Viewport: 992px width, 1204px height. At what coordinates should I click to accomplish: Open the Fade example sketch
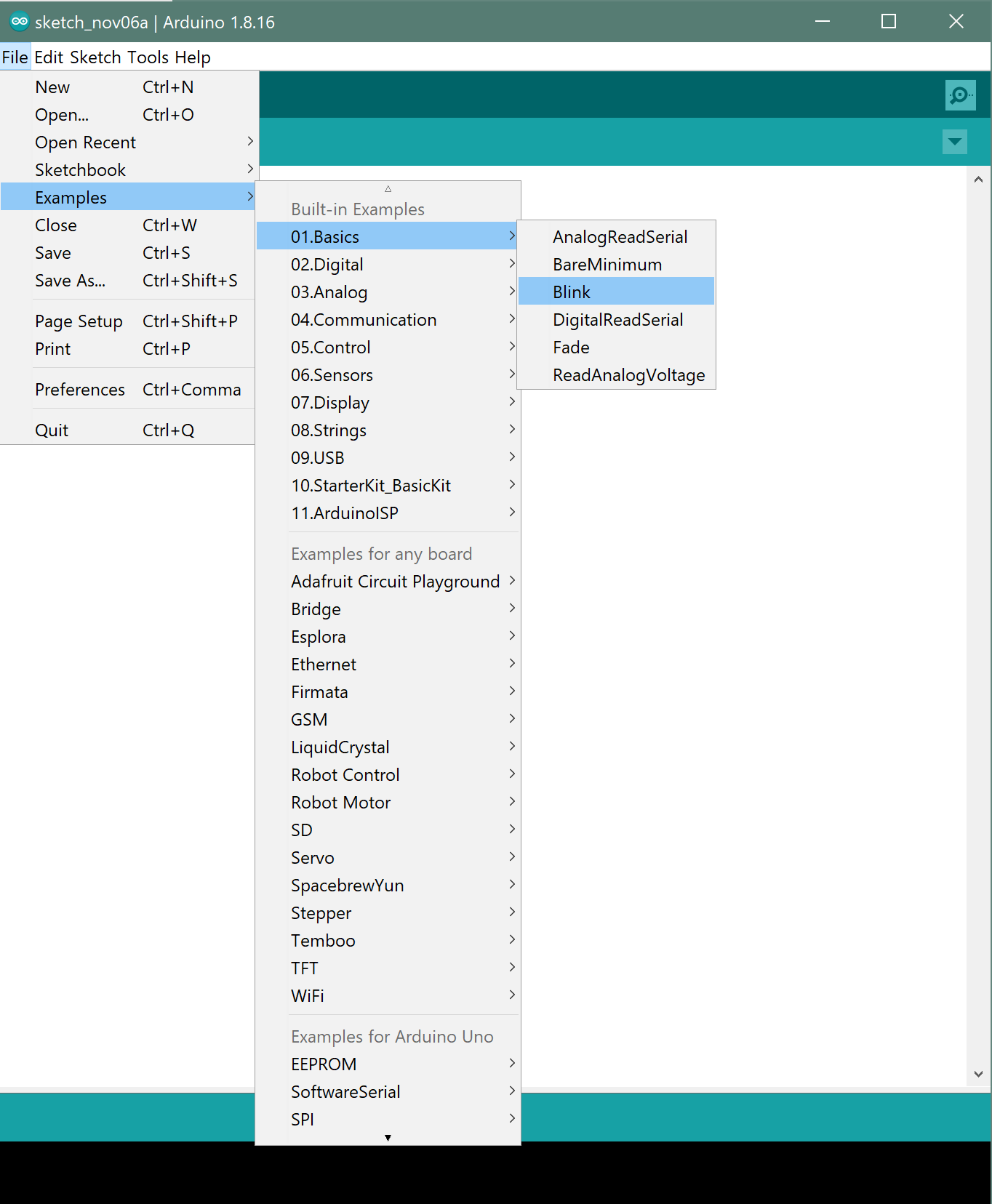point(617,348)
